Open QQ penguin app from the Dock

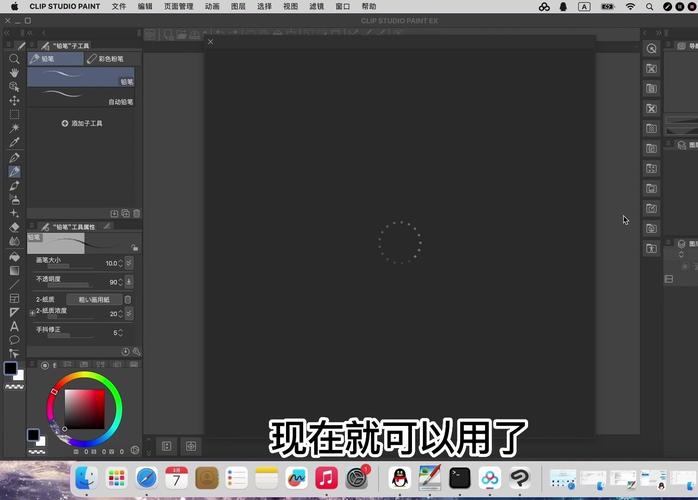[400, 478]
